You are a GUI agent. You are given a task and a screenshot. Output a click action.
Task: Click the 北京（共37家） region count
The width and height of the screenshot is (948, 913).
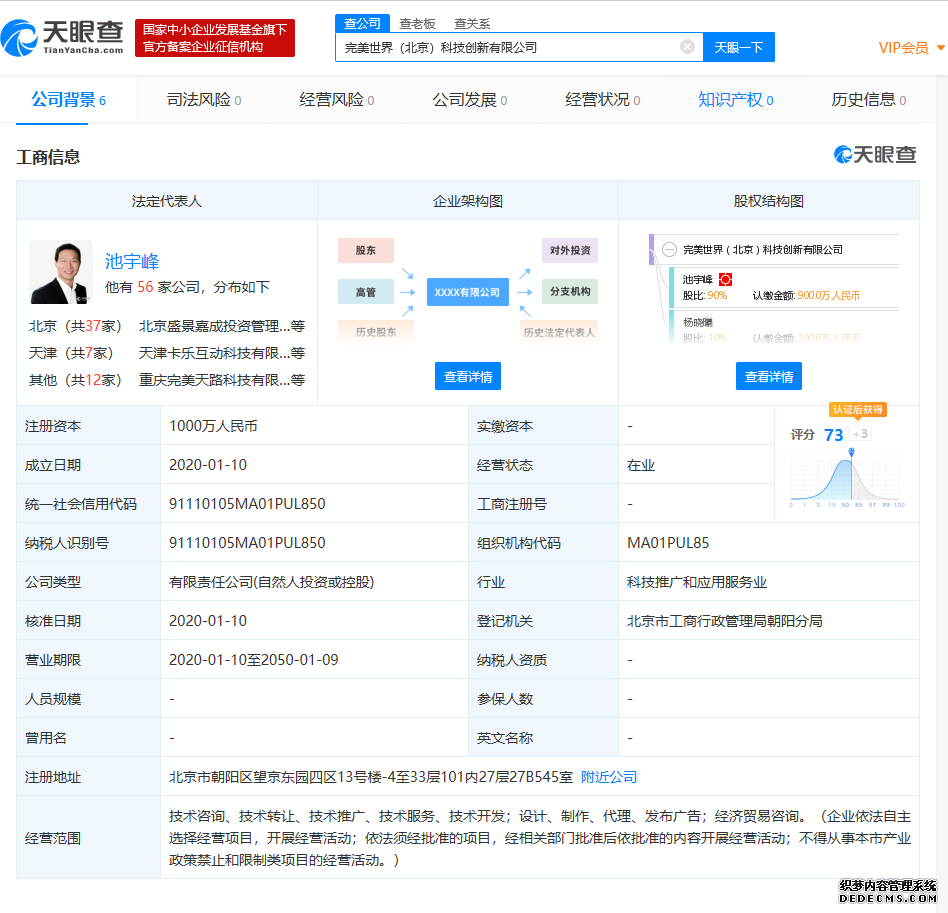pos(75,327)
